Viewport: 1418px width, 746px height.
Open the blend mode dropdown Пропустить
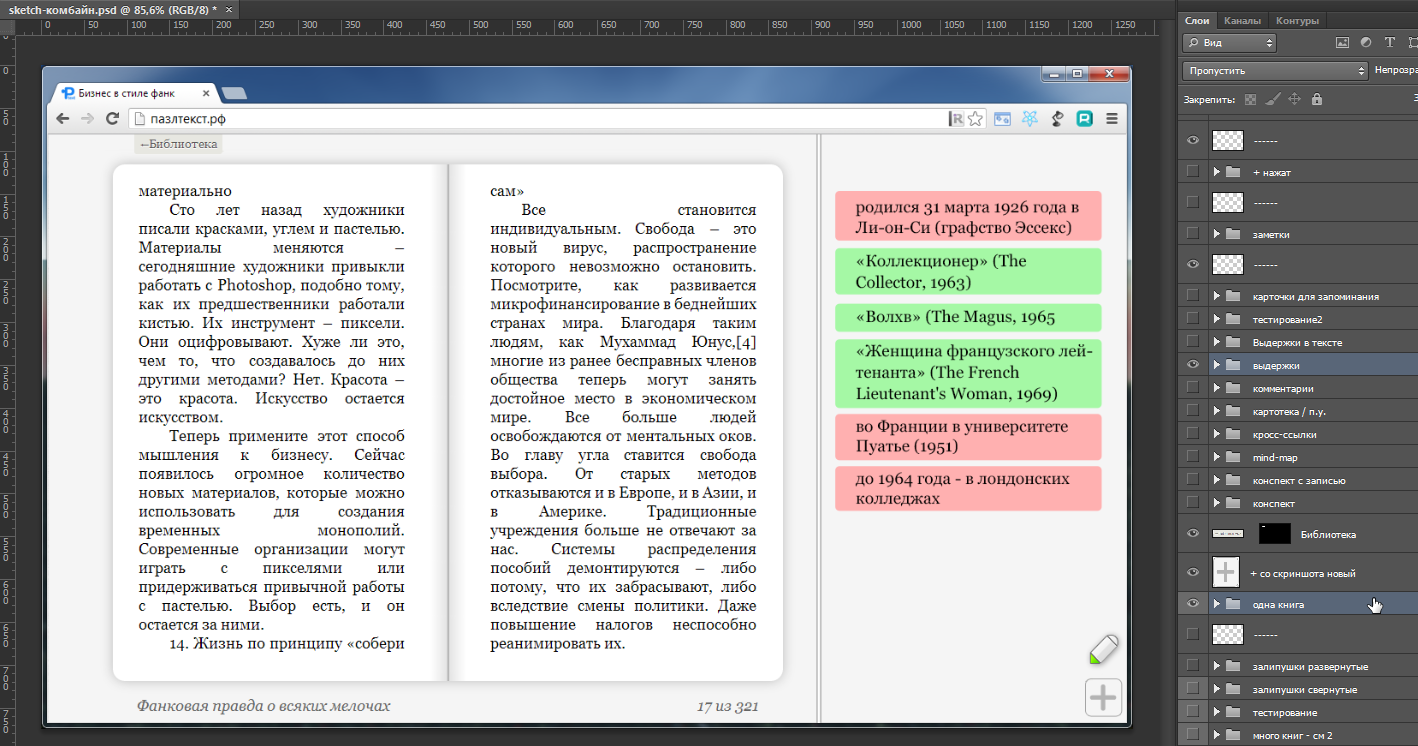click(1274, 71)
